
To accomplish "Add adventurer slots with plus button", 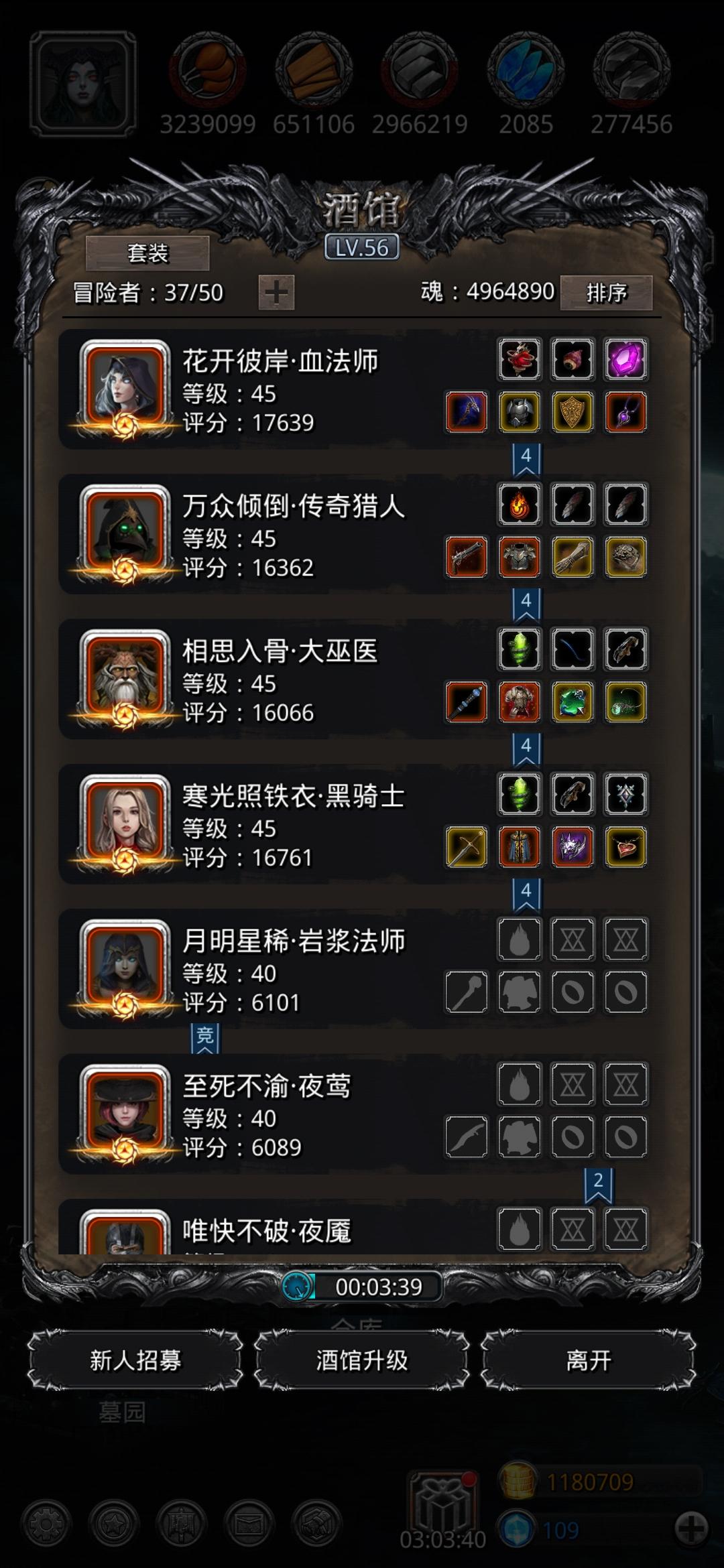I will (276, 293).
